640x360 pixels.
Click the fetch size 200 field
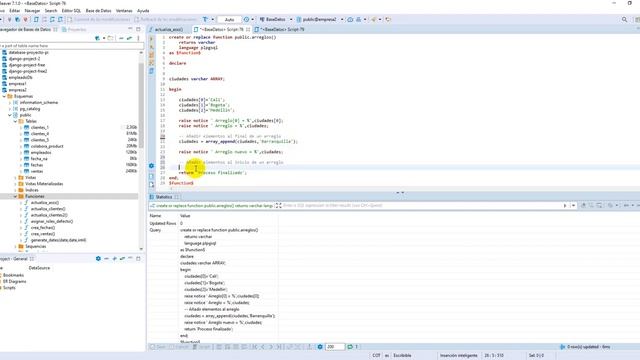(335, 347)
